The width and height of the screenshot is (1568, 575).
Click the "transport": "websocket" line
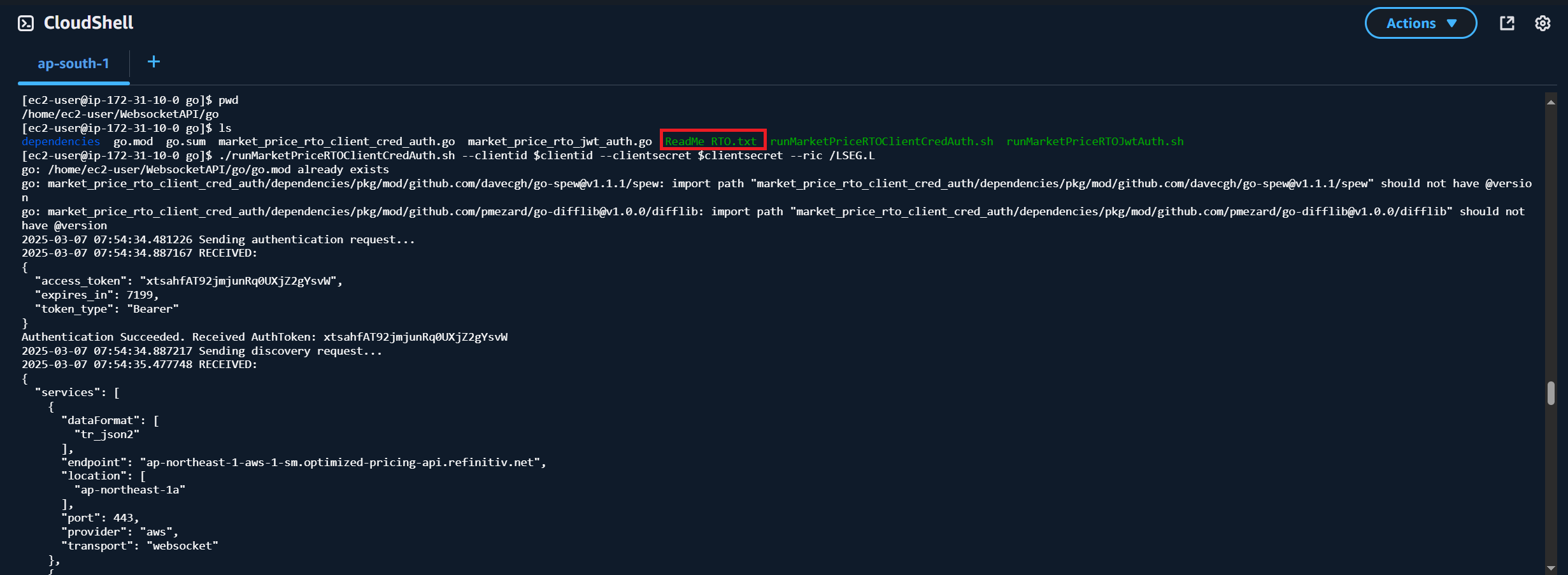pos(139,546)
